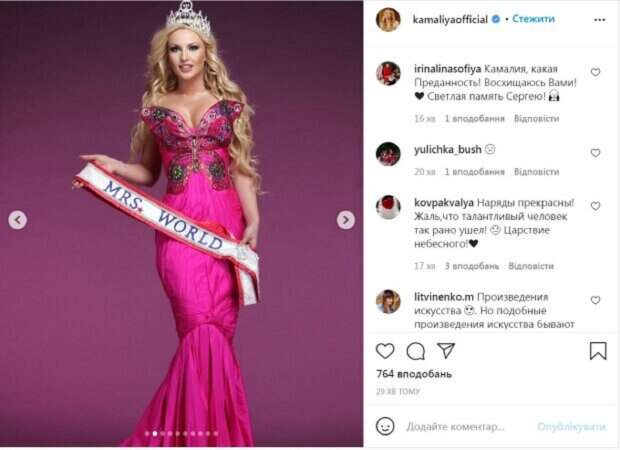Go to next photo with right arrow
620x450 pixels.
346,220
